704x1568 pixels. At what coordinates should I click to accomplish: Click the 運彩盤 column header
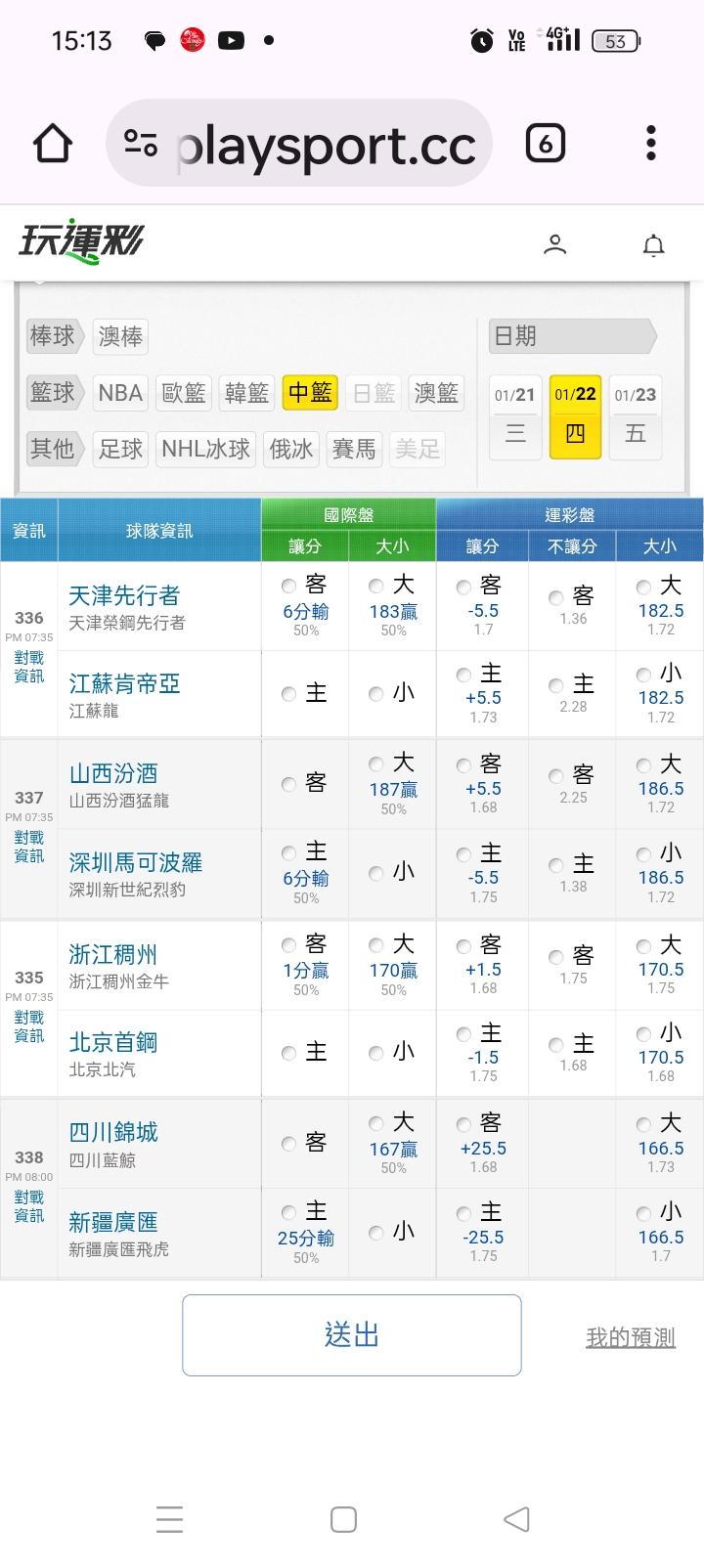pos(570,514)
